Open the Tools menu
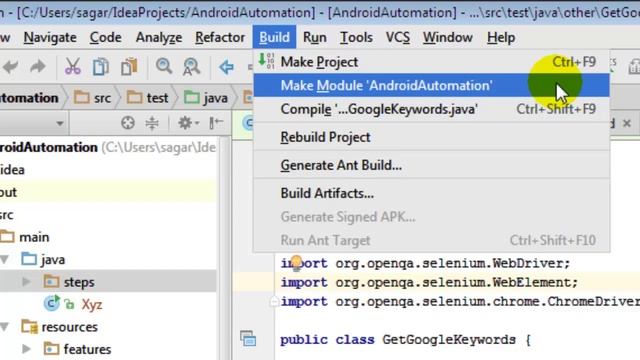Viewport: 640px width, 360px height. 356,38
